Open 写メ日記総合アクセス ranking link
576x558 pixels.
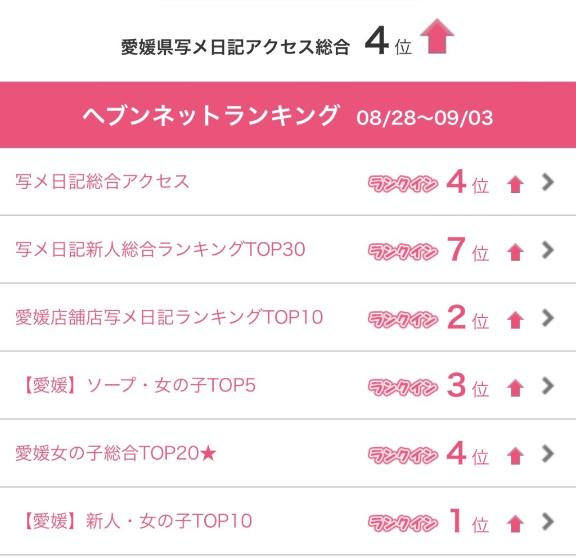102,181
